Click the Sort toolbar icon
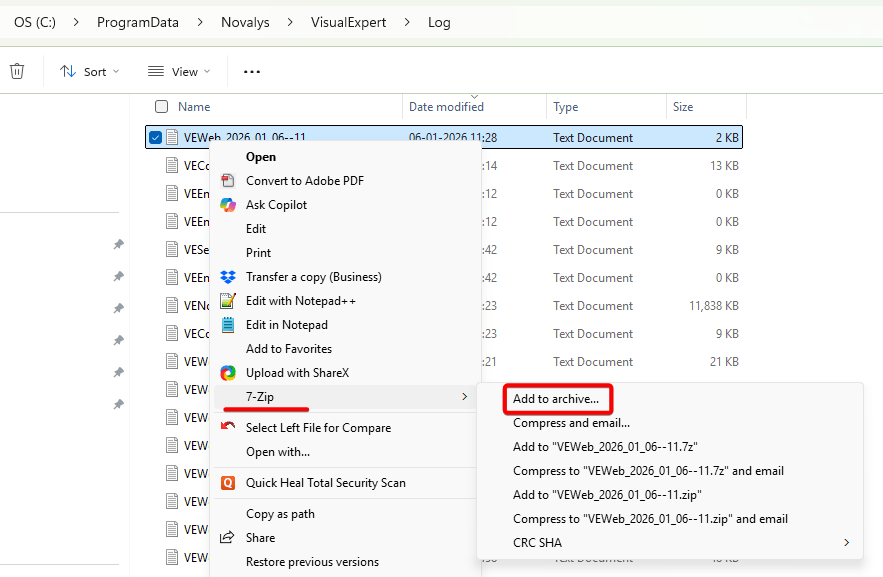This screenshot has width=883, height=577. (88, 70)
